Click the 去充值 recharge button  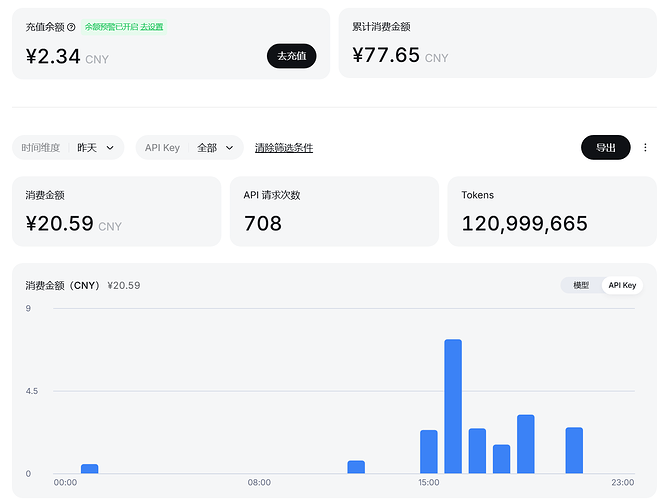[x=291, y=56]
